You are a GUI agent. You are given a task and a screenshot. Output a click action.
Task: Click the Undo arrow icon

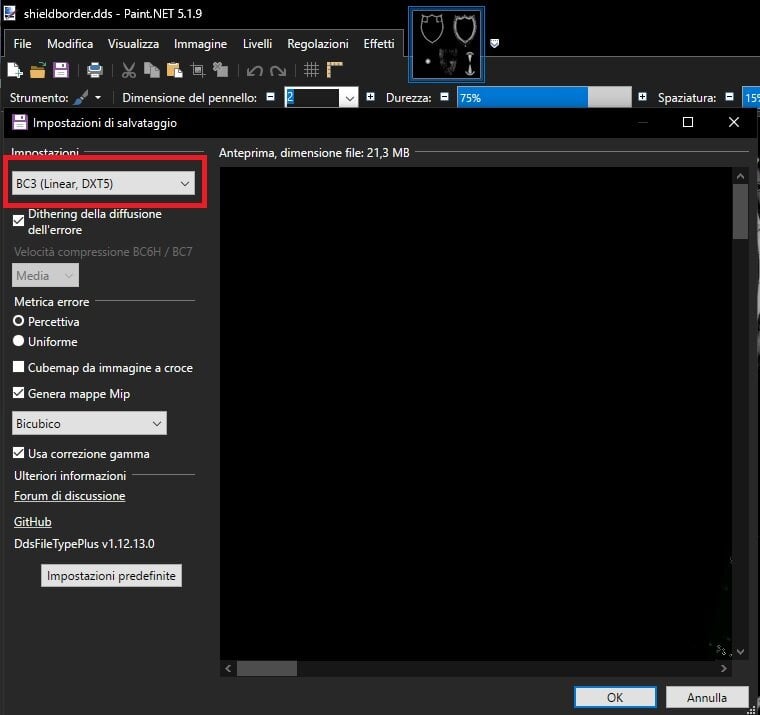pyautogui.click(x=254, y=71)
